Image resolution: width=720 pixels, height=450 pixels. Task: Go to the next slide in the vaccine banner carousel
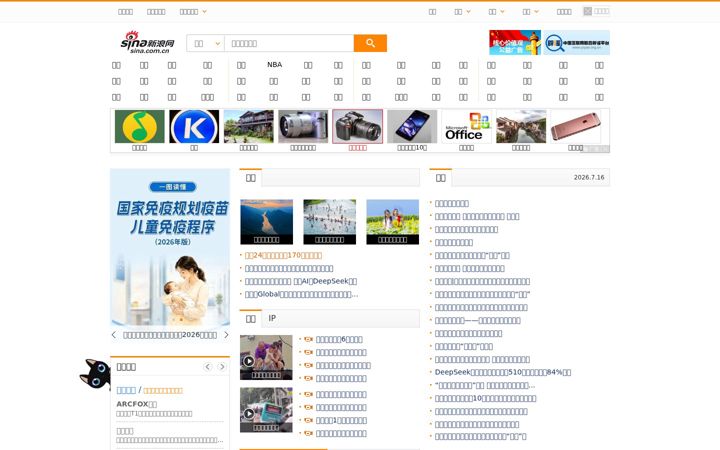click(226, 335)
